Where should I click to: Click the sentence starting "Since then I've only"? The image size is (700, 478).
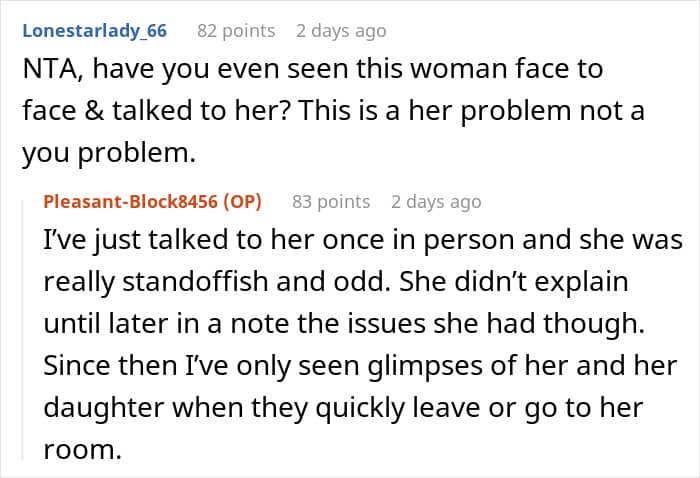(x=360, y=366)
